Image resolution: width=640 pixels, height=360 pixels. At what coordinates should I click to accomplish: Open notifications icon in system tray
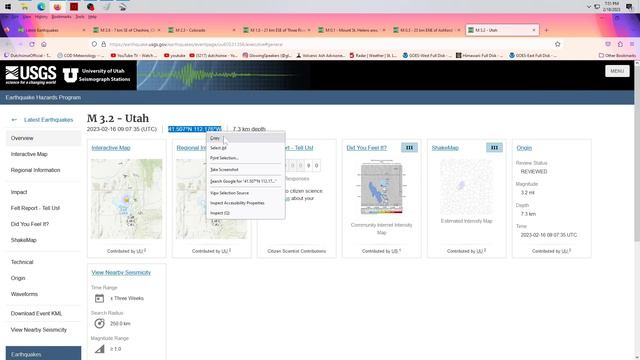tap(629, 7)
